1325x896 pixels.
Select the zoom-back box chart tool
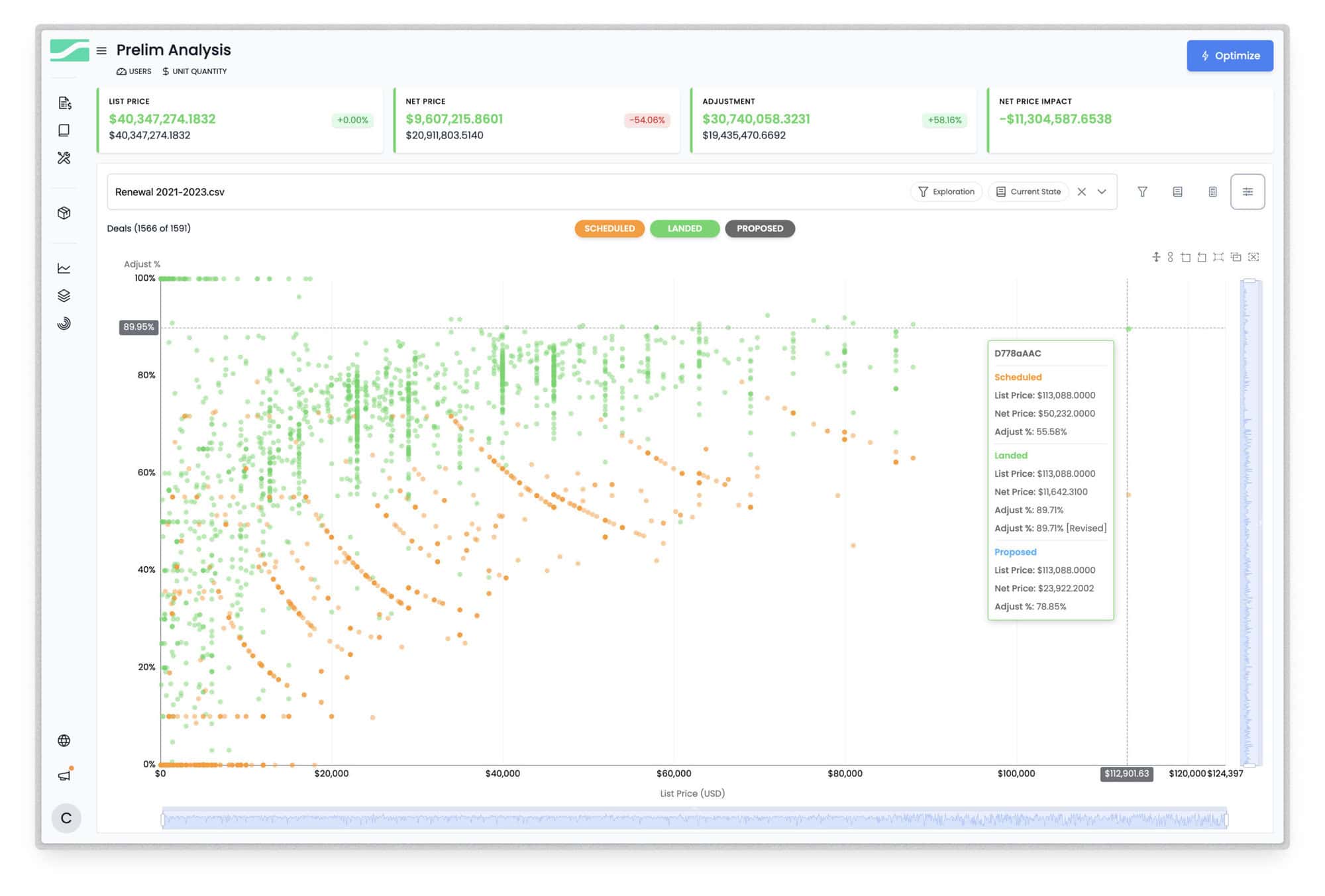pyautogui.click(x=1202, y=257)
